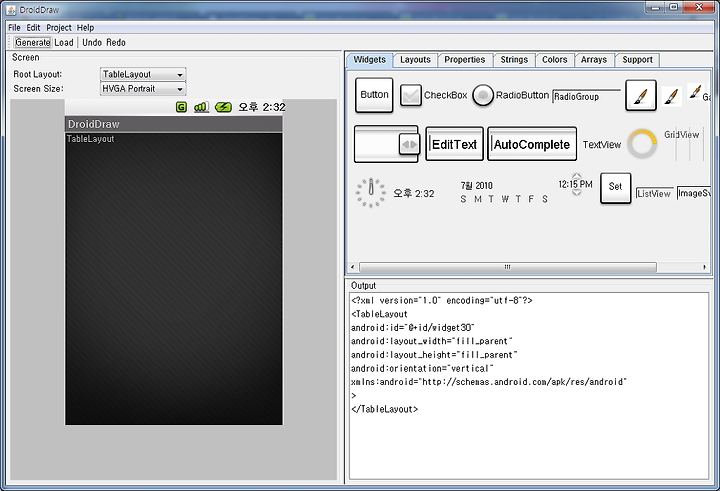Open the Edit menu

(33, 28)
